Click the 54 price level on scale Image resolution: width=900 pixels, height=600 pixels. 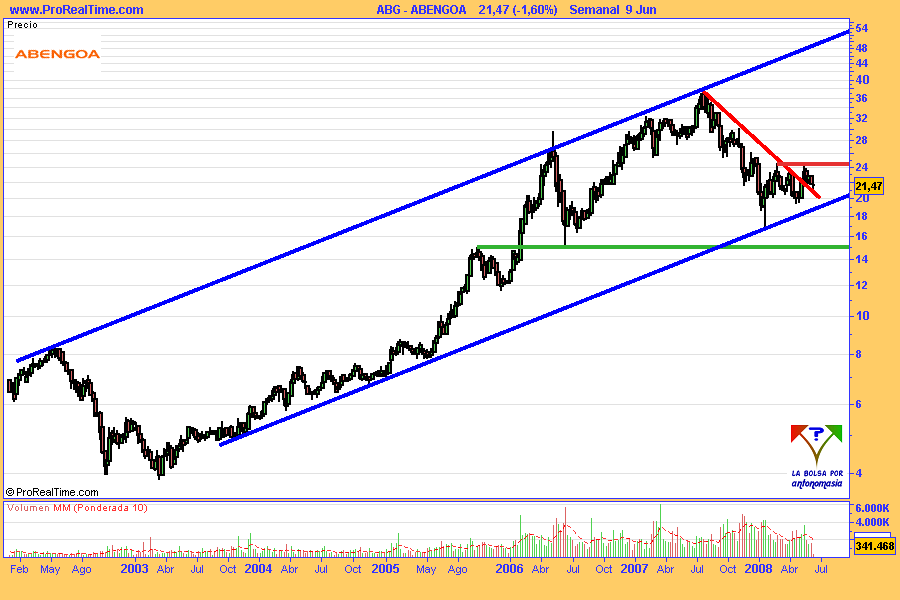tap(862, 28)
